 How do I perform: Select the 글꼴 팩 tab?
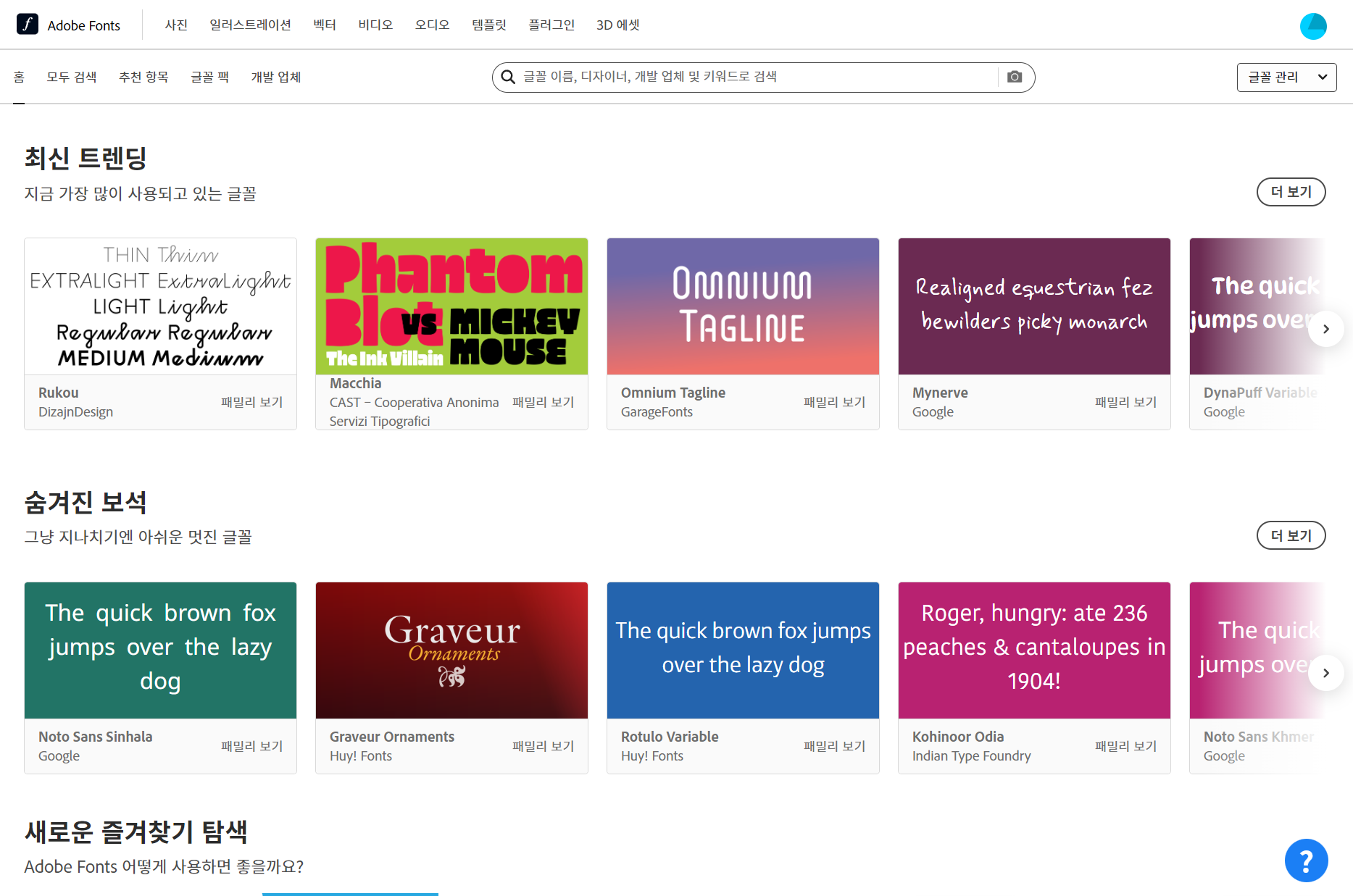(x=209, y=78)
